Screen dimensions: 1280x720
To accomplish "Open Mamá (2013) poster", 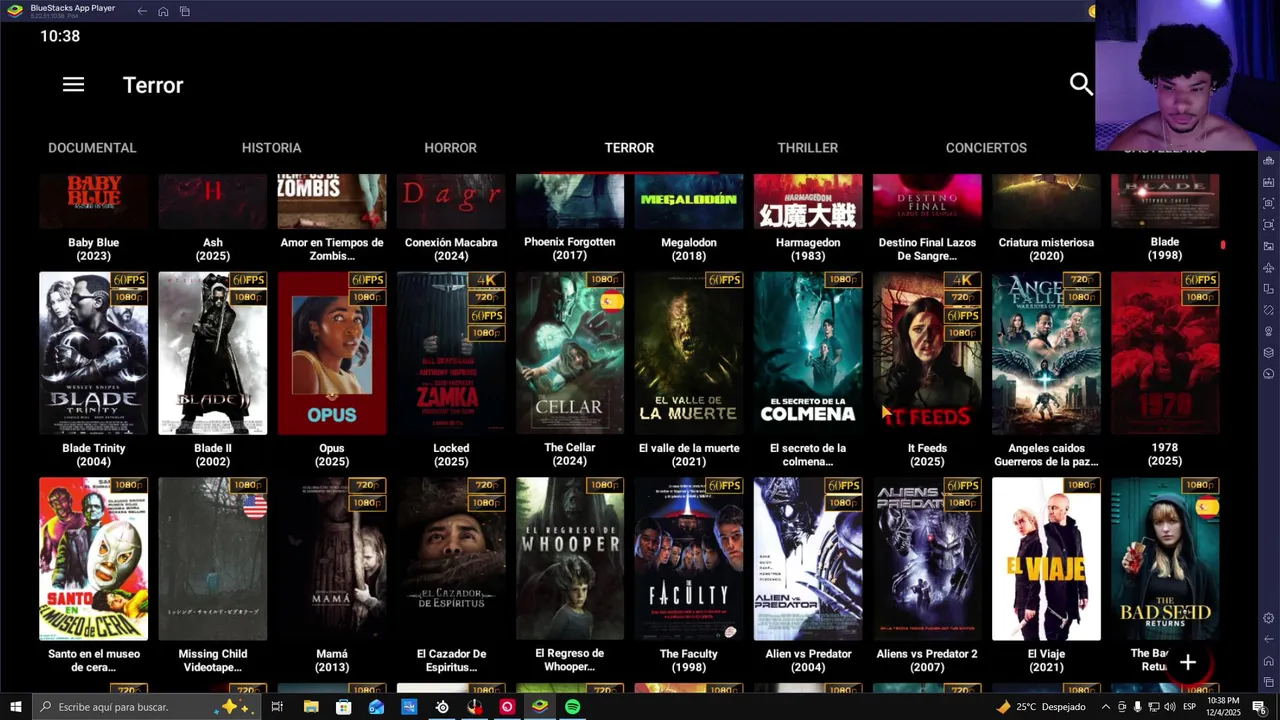I will click(332, 559).
